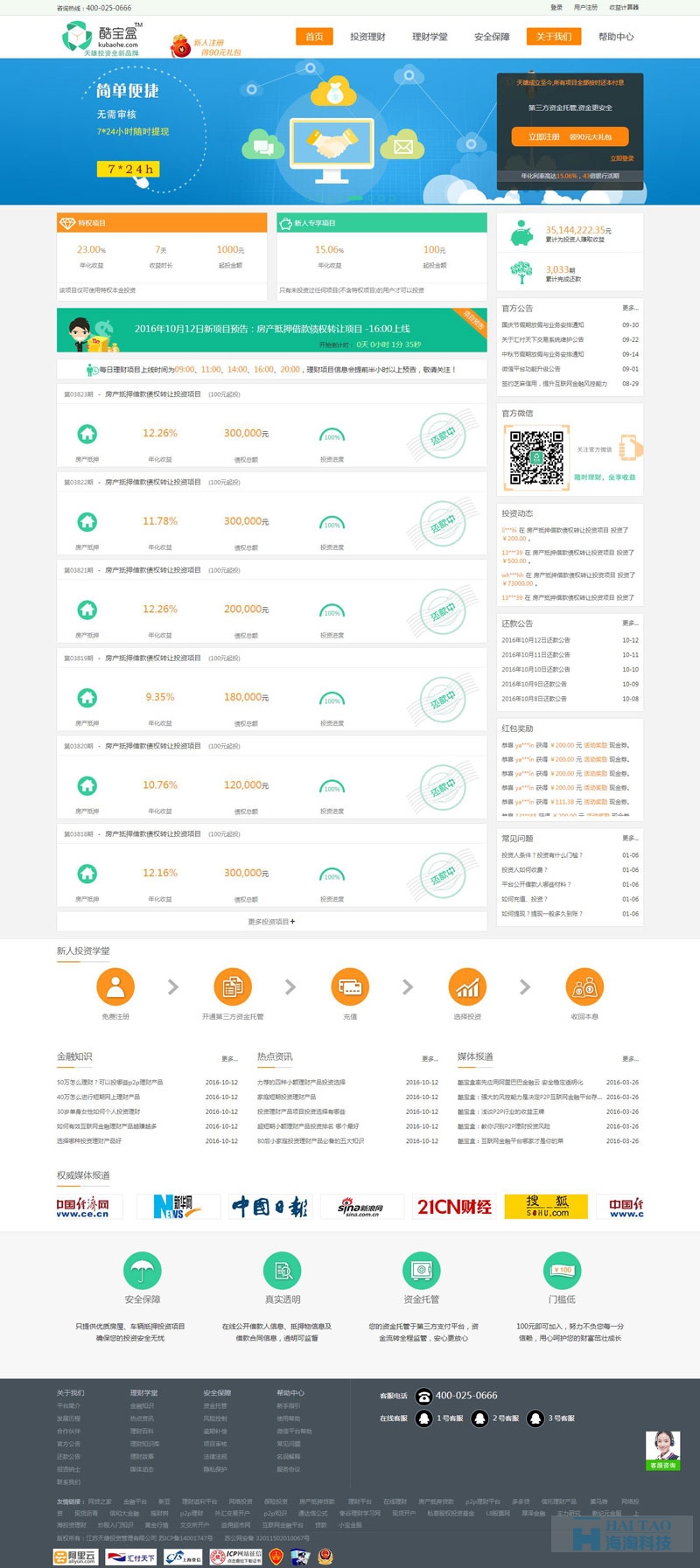This screenshot has height=1568, width=700.
Task: Open QQ chat for 2号客服
Action: [x=479, y=1418]
